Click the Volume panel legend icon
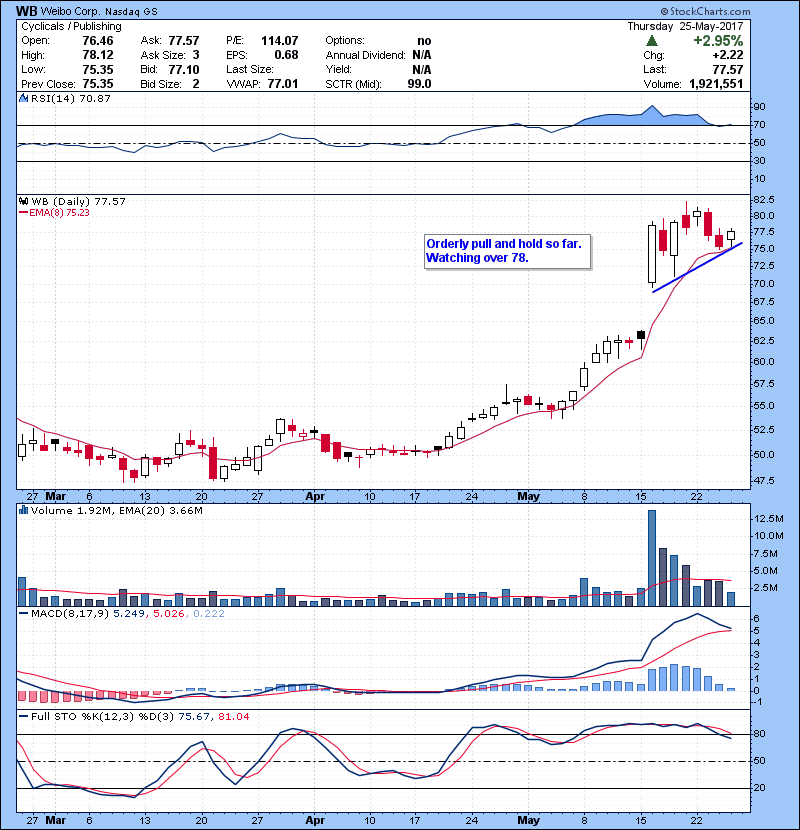 23,511
